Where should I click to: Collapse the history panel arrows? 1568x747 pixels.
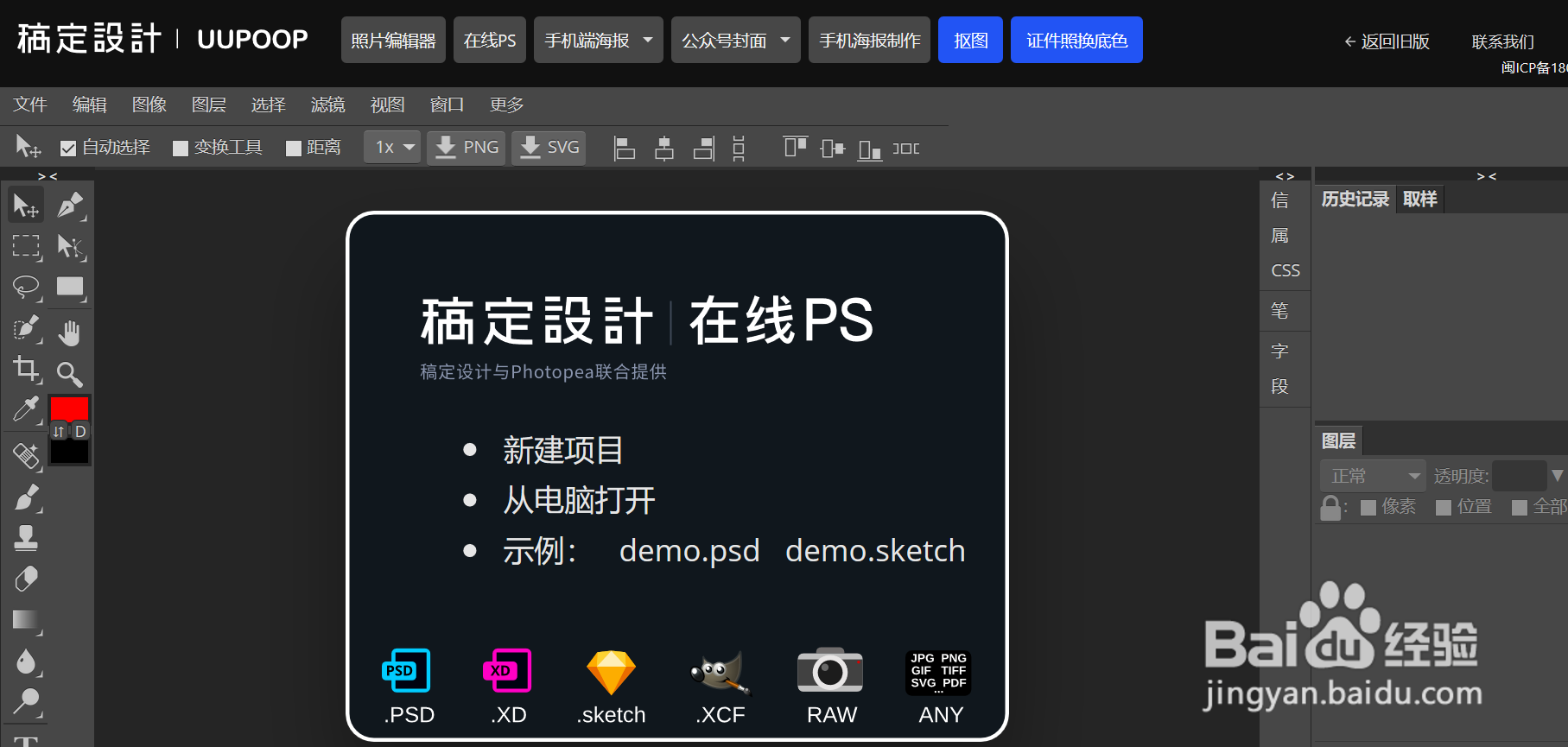click(x=1487, y=176)
